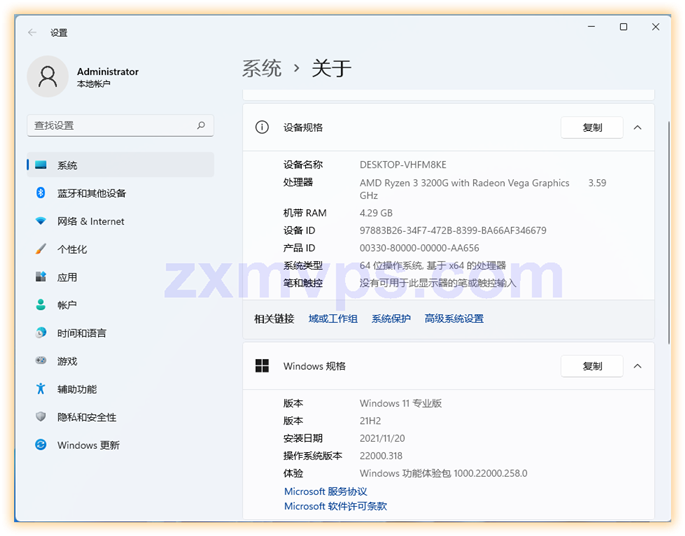Copy device specs with 复制 button
This screenshot has height=536, width=685.
592,128
